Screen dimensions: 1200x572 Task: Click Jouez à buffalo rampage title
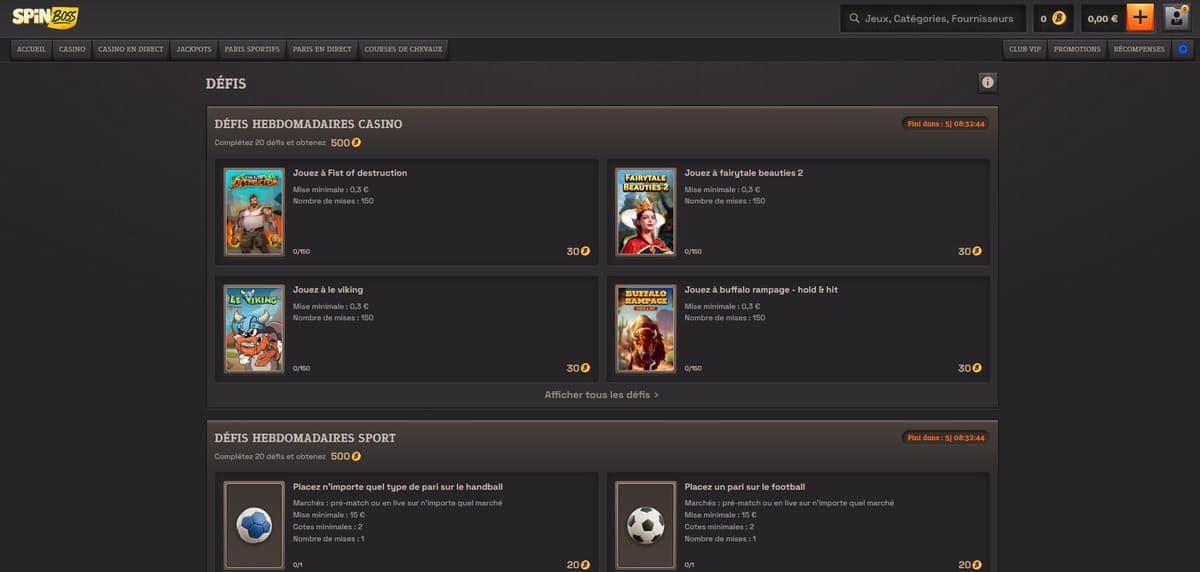761,290
